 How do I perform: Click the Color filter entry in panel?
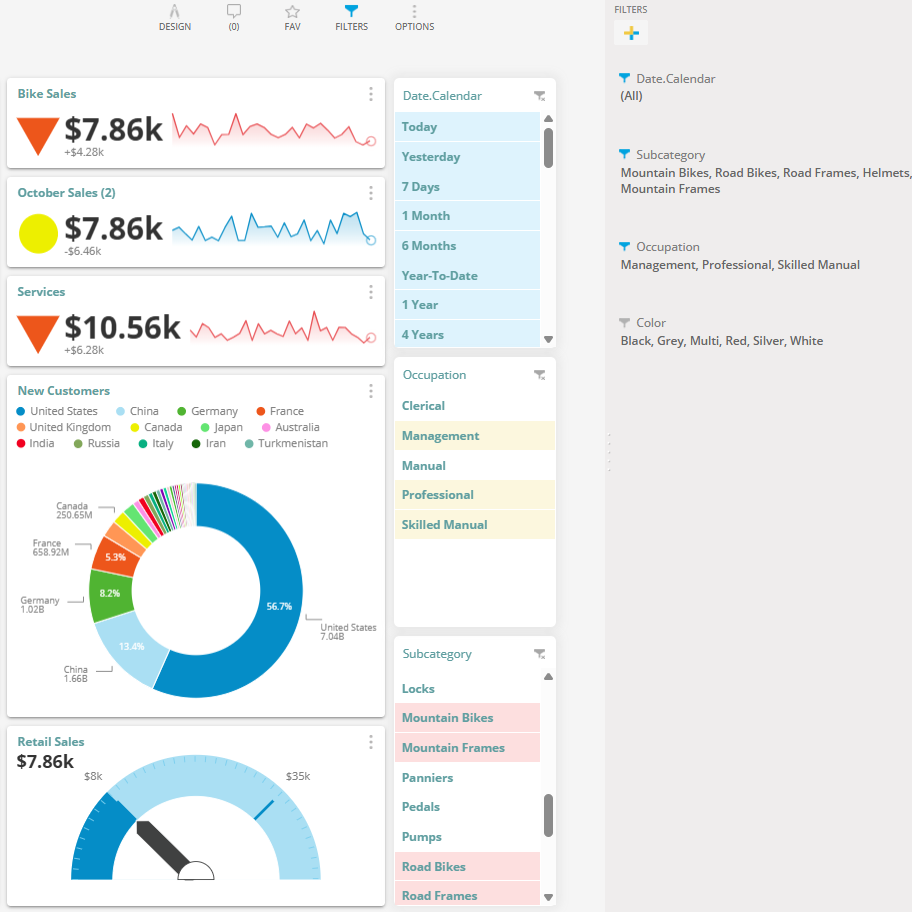[650, 323]
